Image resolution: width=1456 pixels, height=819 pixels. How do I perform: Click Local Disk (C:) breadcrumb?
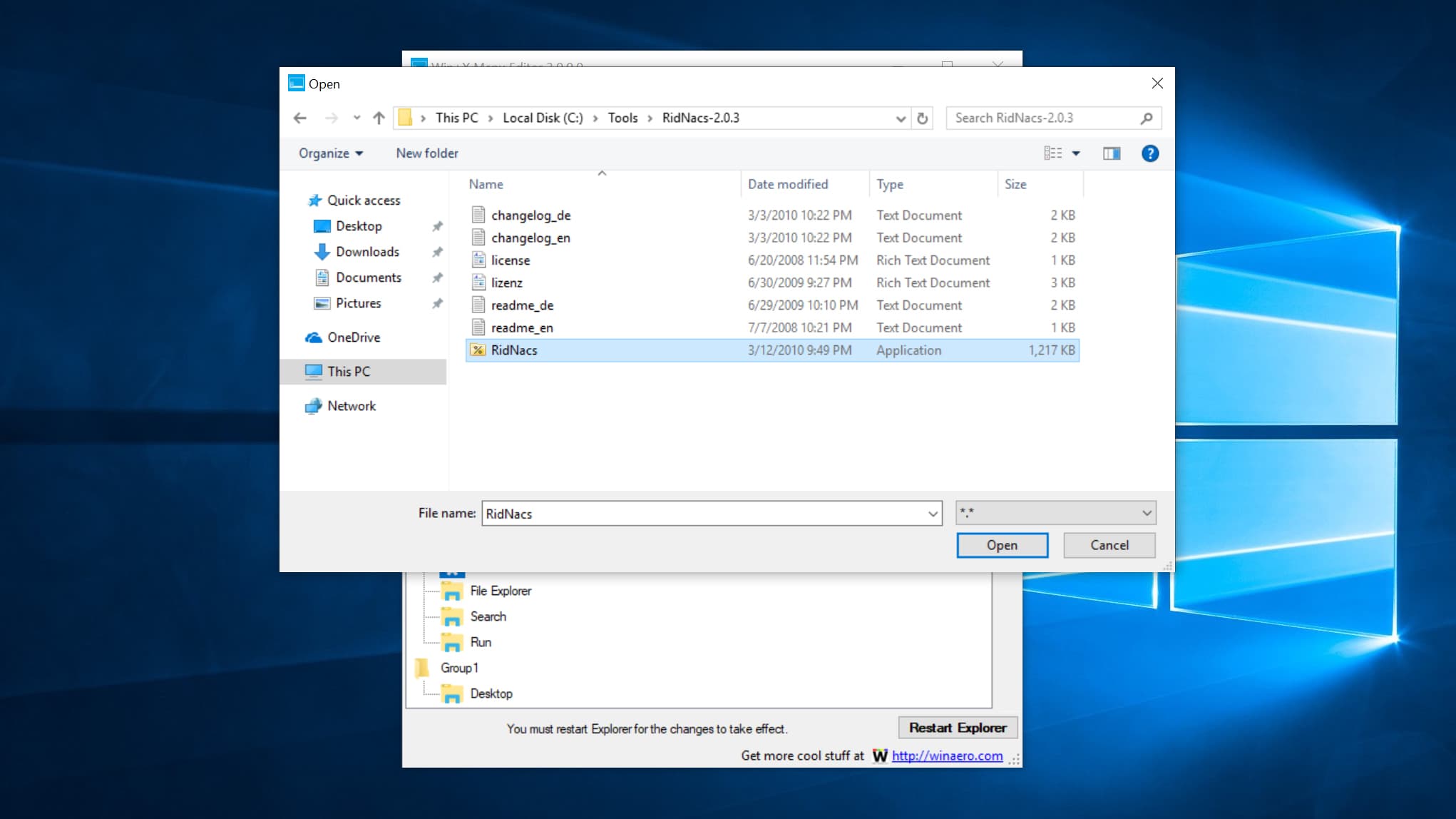click(x=543, y=118)
